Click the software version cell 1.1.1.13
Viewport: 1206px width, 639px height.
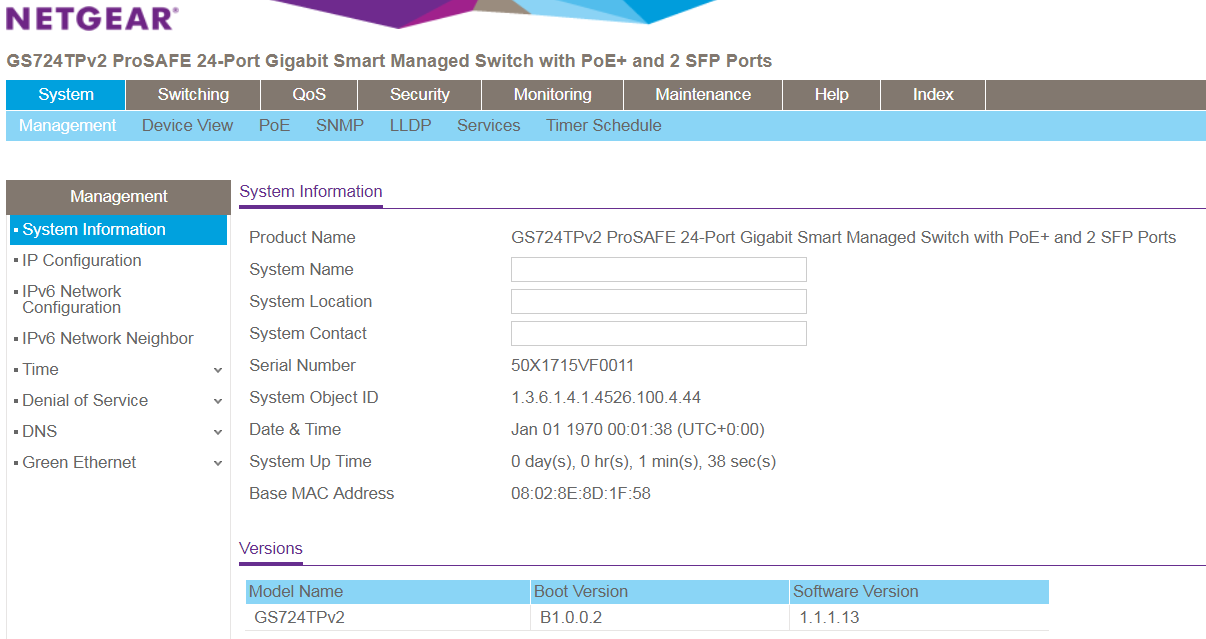pyautogui.click(x=829, y=618)
